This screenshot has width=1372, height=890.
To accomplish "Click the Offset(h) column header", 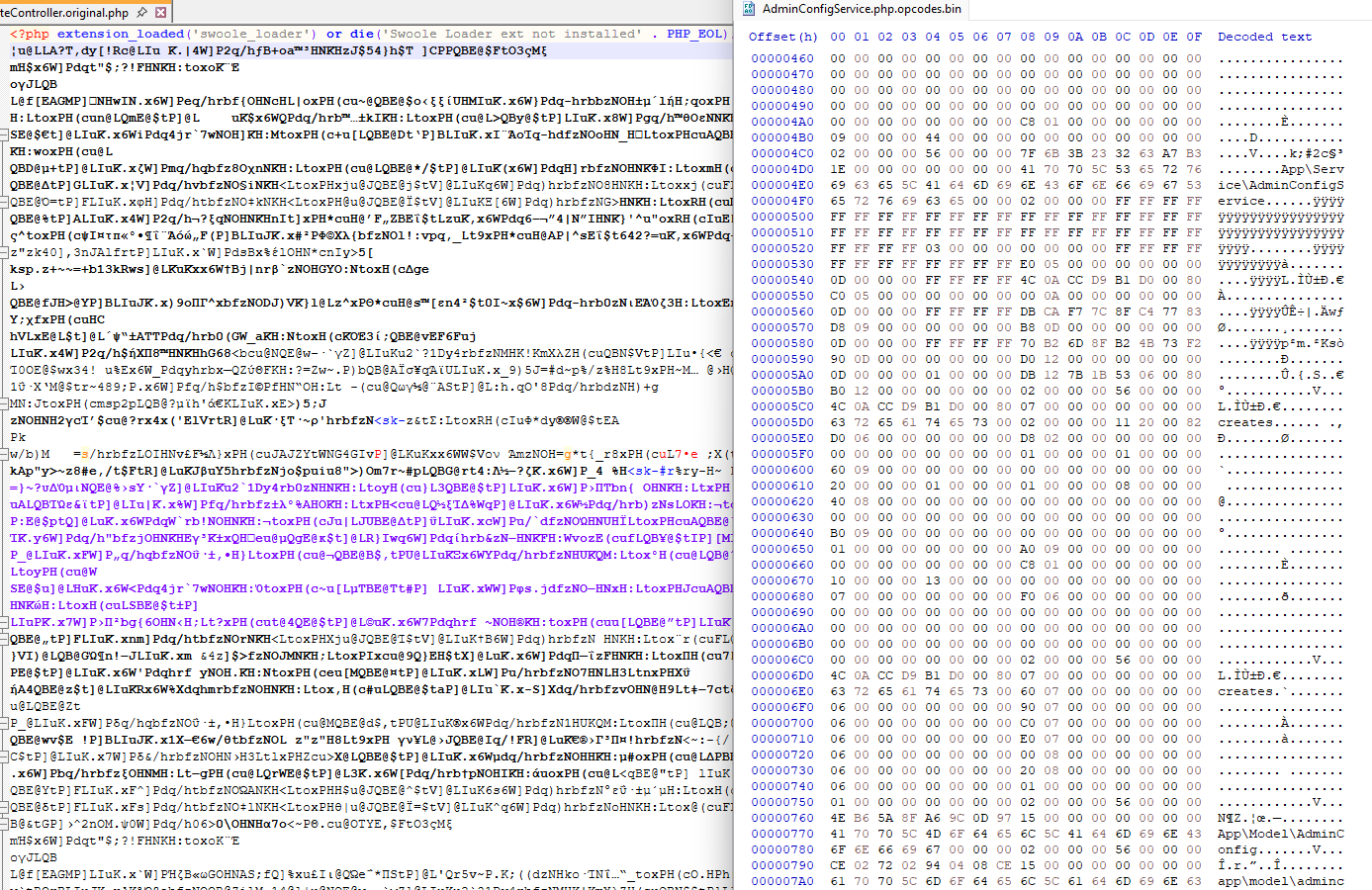I will pos(782,37).
